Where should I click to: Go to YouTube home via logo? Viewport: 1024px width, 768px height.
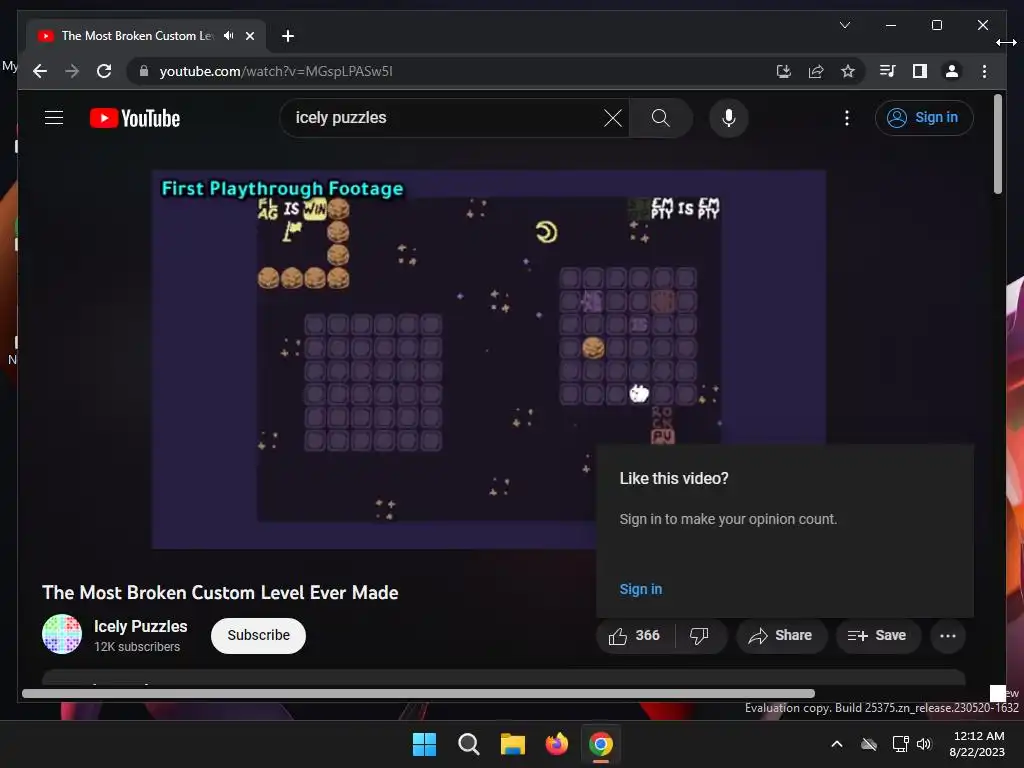click(135, 118)
